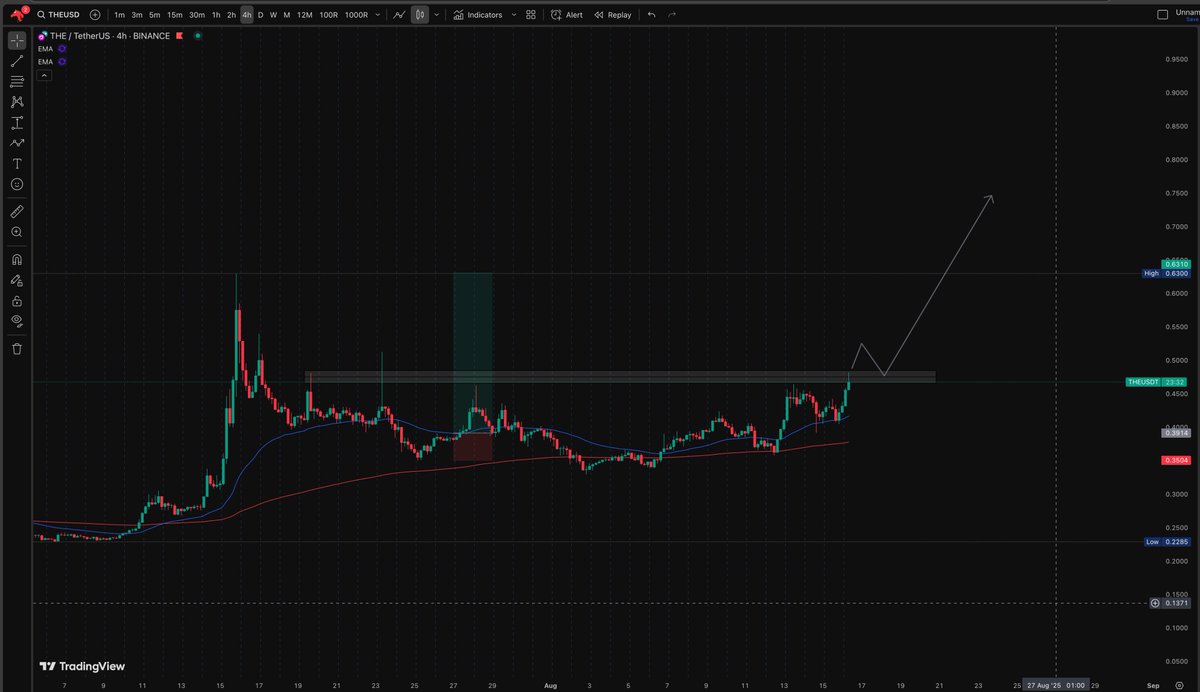Start bar Replay mode

612,15
